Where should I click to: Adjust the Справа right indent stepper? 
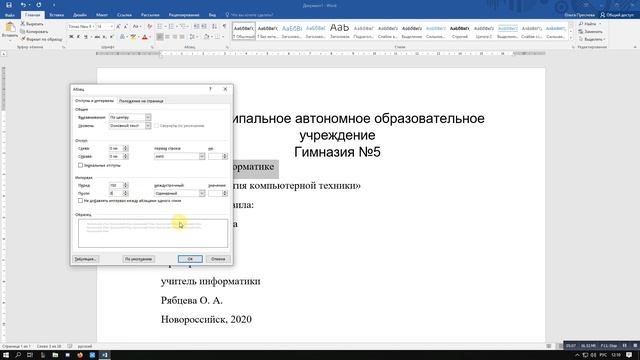(125, 156)
